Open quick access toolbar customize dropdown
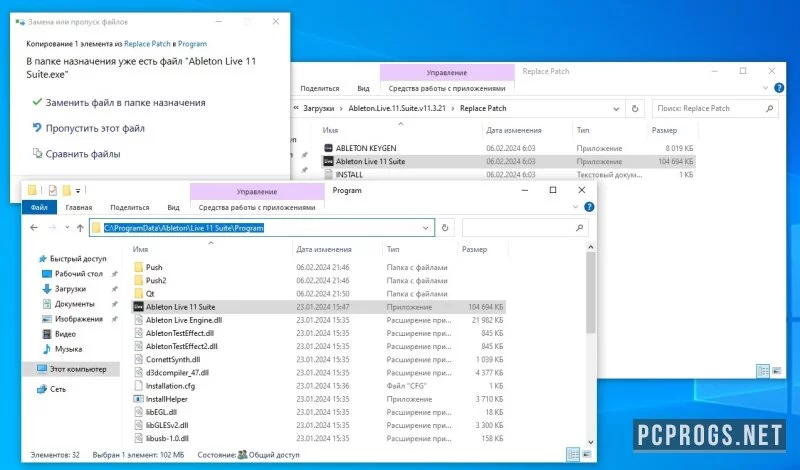Image resolution: width=800 pixels, height=470 pixels. coord(78,191)
